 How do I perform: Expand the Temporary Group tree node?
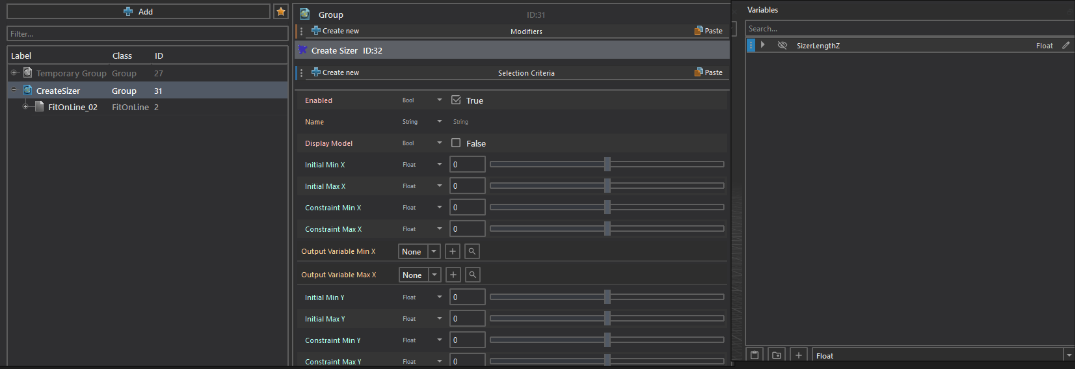(14, 73)
